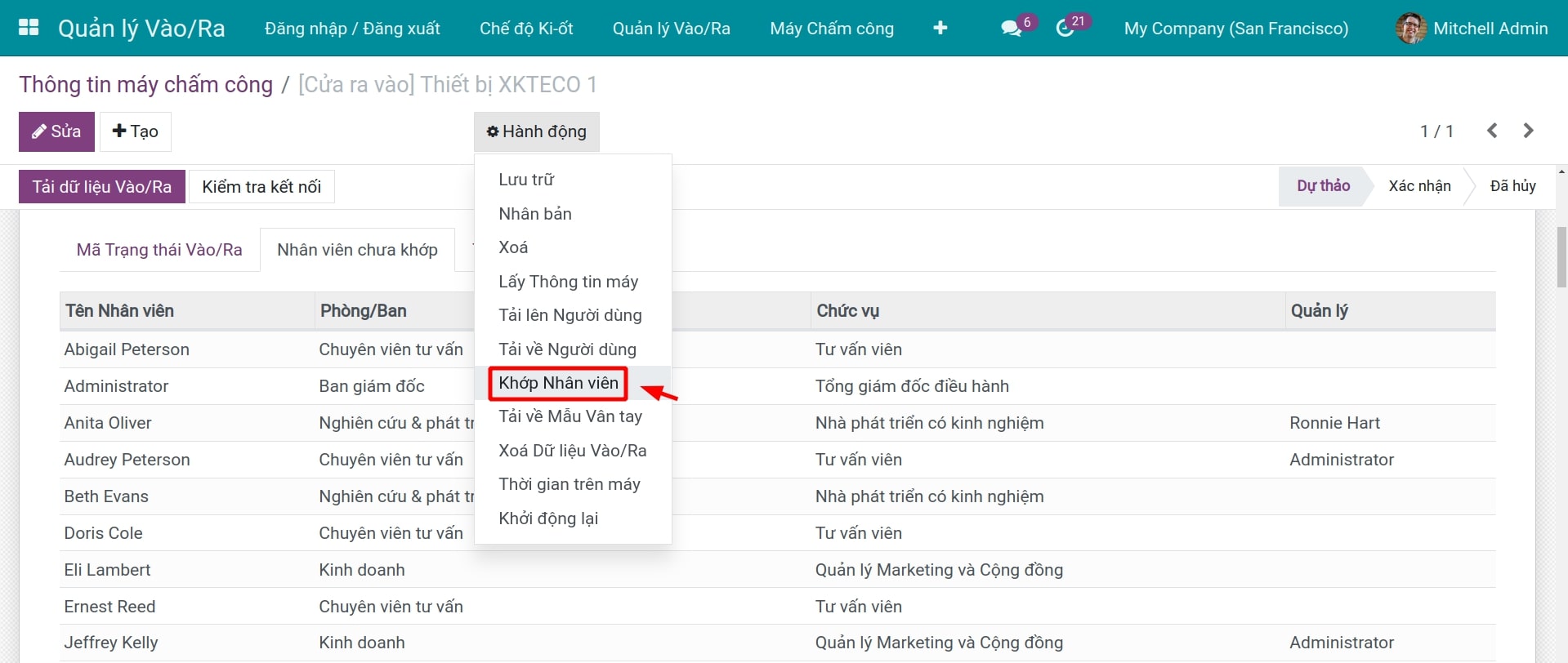Choose Xoá from action menu
This screenshot has height=663, width=1568.
pyautogui.click(x=573, y=247)
